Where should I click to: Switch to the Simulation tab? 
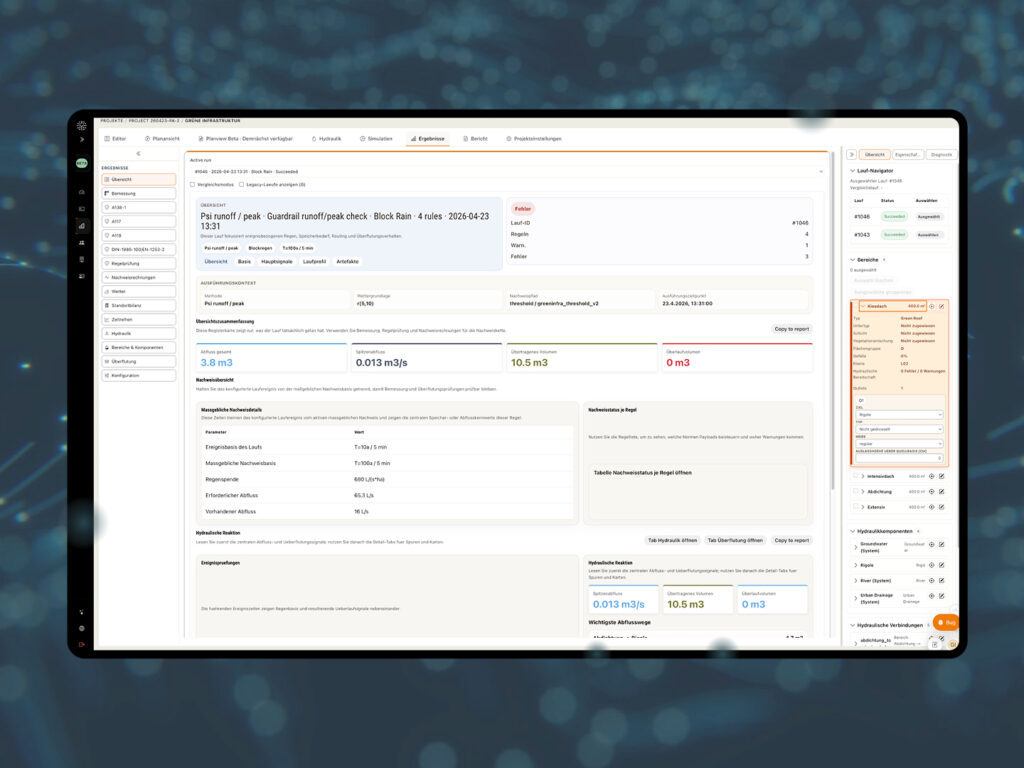(x=376, y=139)
